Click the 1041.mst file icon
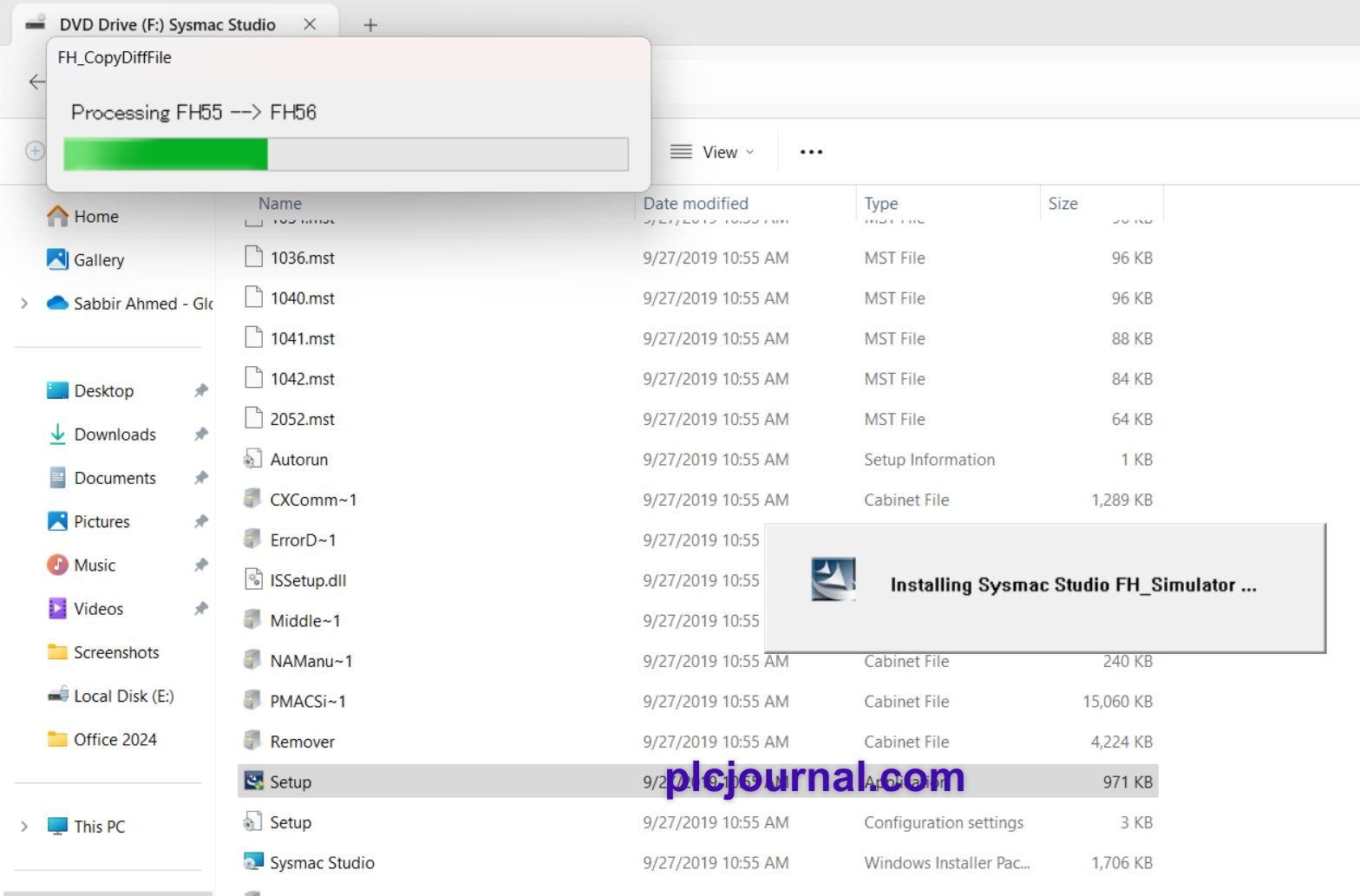The image size is (1360, 896). tap(253, 338)
